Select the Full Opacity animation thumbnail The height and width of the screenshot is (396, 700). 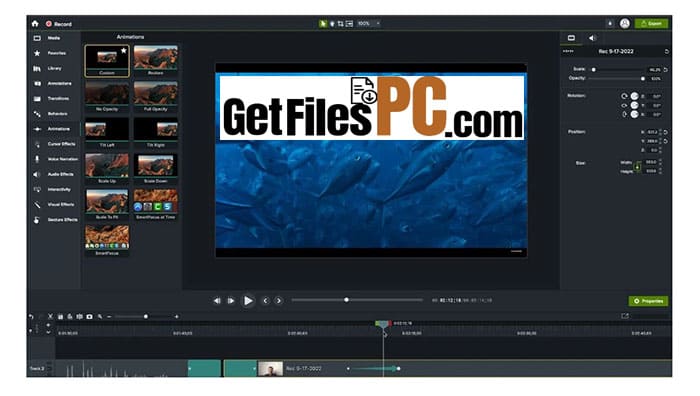pyautogui.click(x=155, y=96)
